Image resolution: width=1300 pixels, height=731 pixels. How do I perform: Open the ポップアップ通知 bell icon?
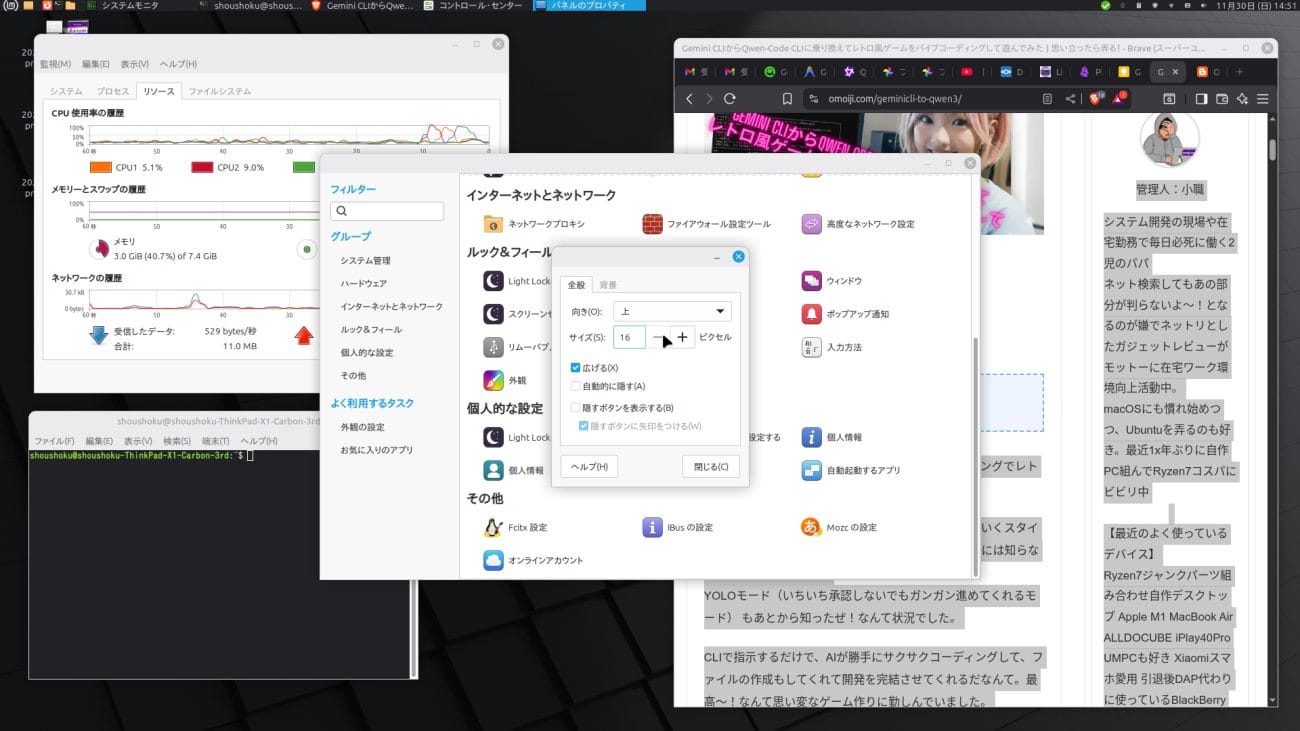[x=811, y=314]
